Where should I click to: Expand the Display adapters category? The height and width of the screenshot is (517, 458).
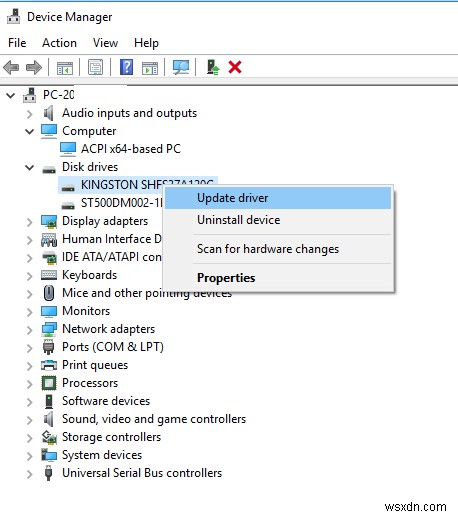(x=29, y=222)
